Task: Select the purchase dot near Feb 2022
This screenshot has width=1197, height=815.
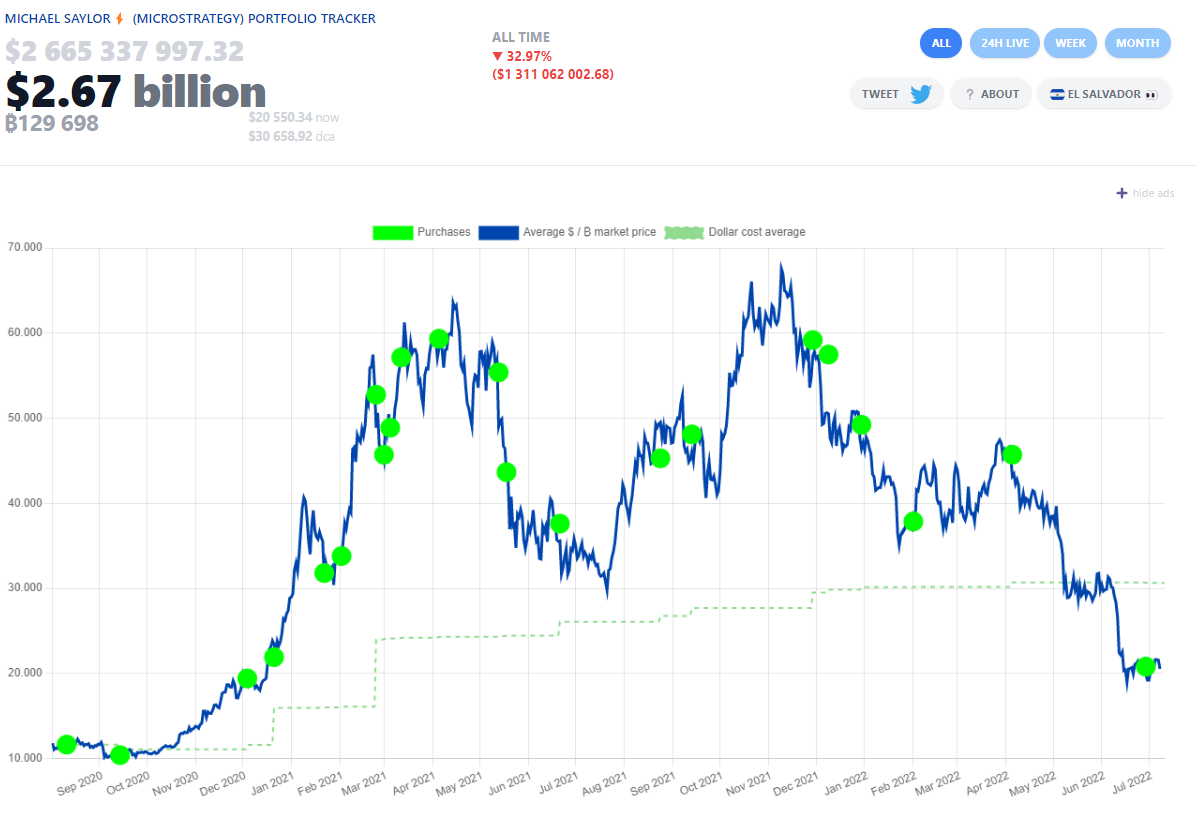Action: click(x=913, y=522)
